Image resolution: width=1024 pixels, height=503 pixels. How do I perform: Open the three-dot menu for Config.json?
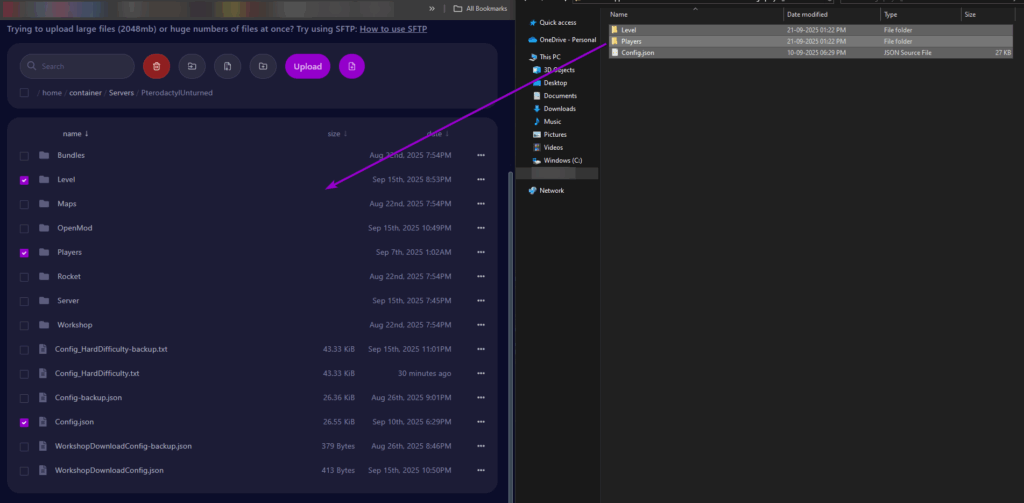(x=481, y=422)
